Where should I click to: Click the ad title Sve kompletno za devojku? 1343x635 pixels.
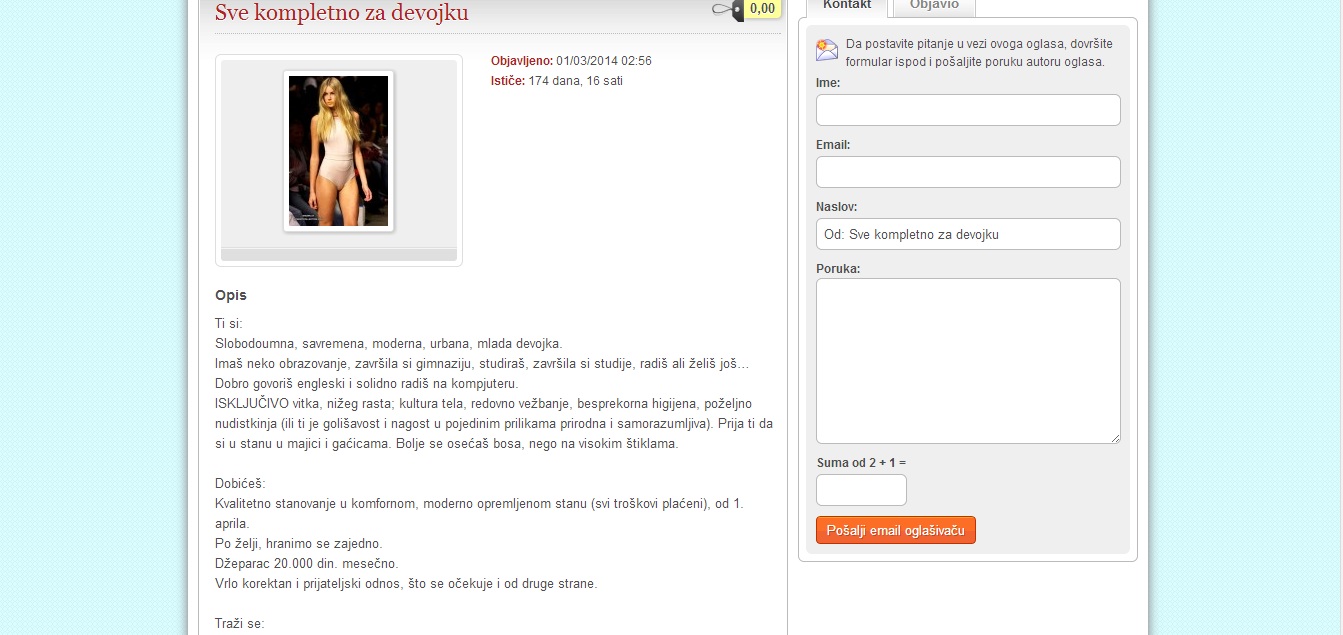tap(341, 13)
